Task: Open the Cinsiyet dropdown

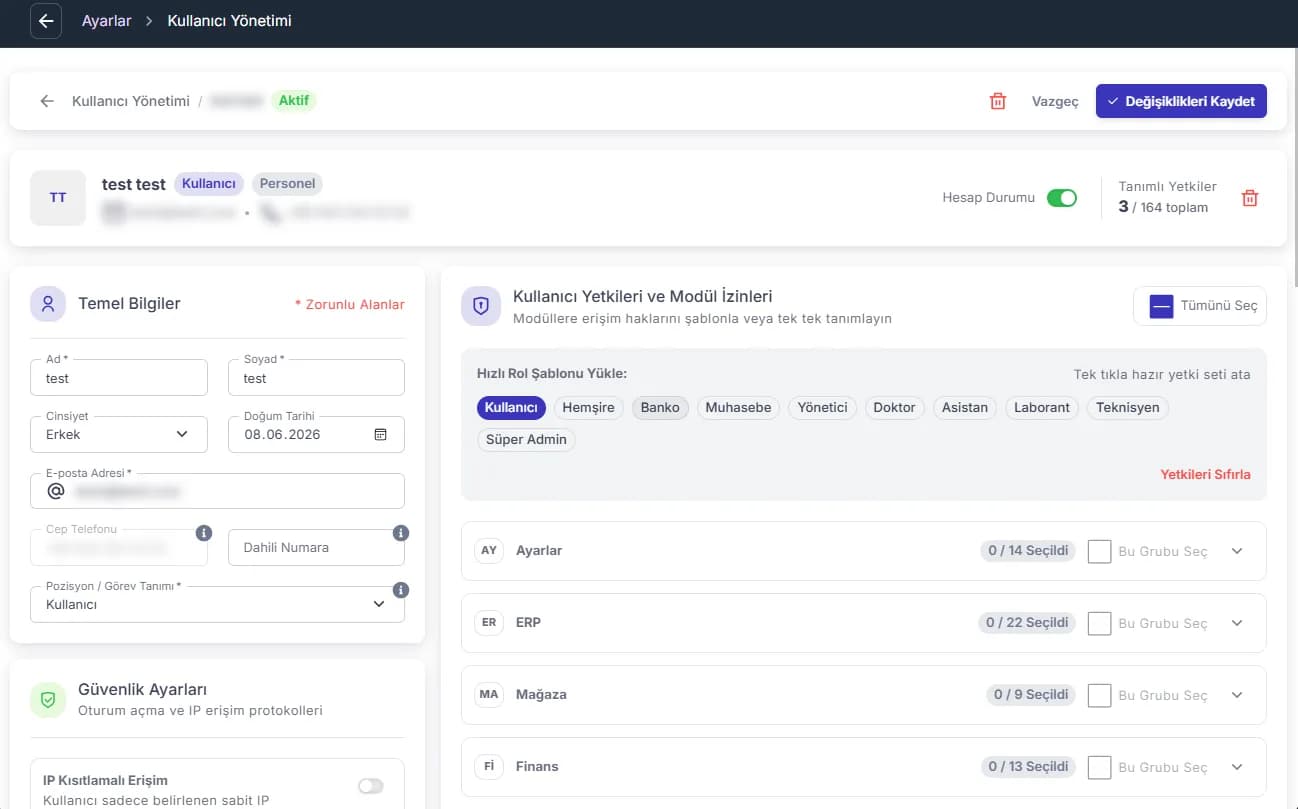Action: [x=119, y=435]
